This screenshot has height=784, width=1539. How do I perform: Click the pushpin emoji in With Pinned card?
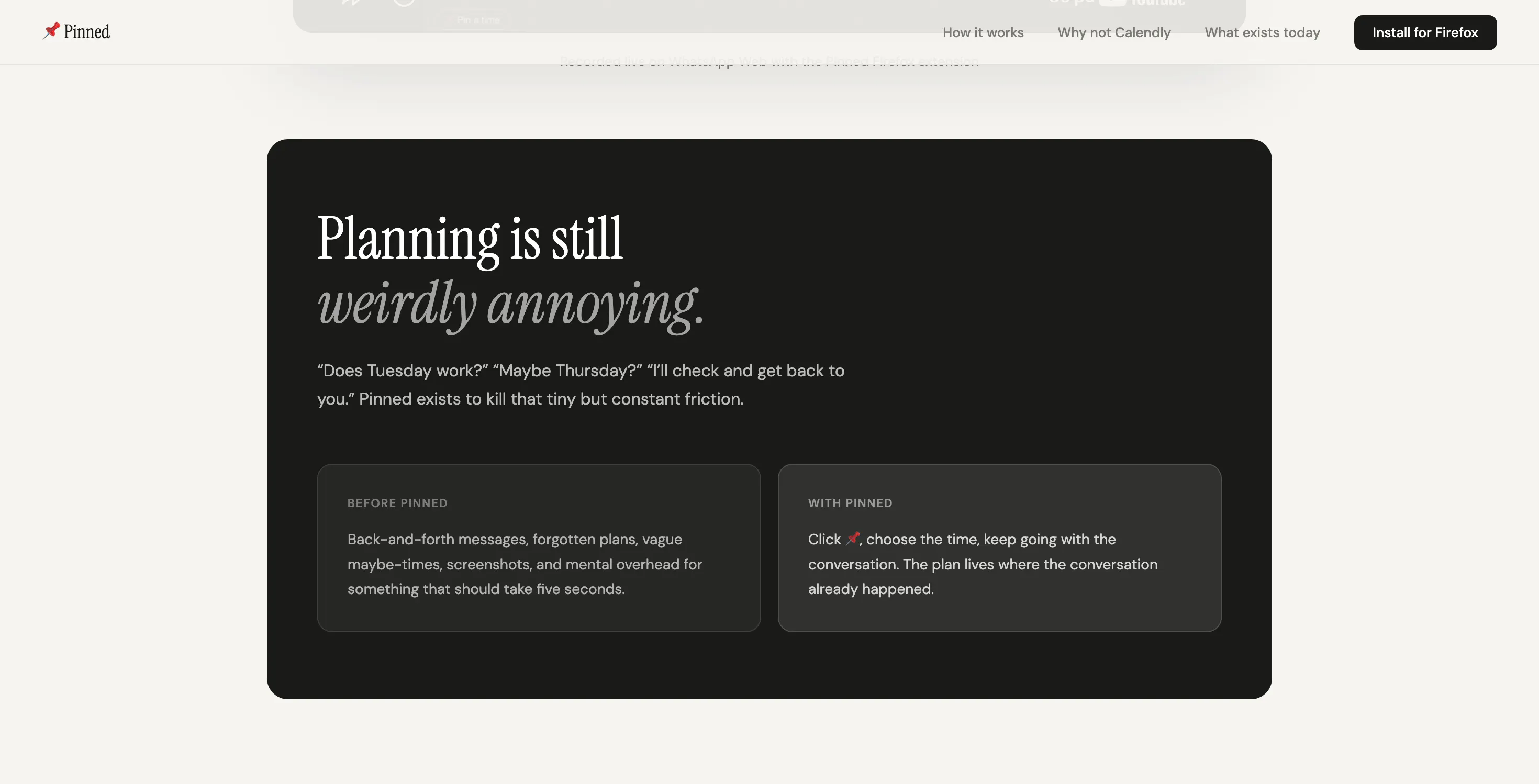click(853, 538)
